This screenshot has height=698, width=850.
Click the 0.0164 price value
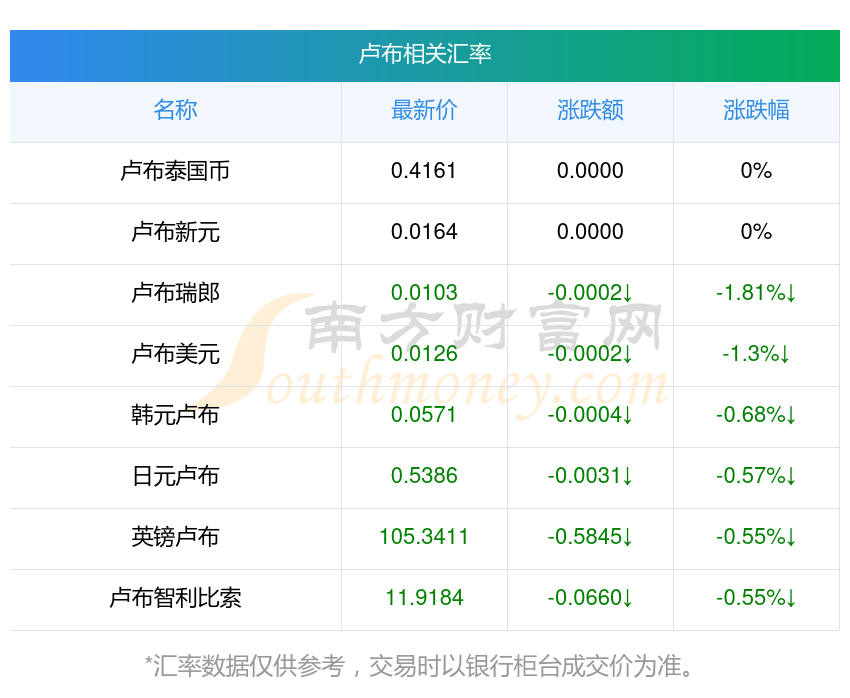[424, 232]
